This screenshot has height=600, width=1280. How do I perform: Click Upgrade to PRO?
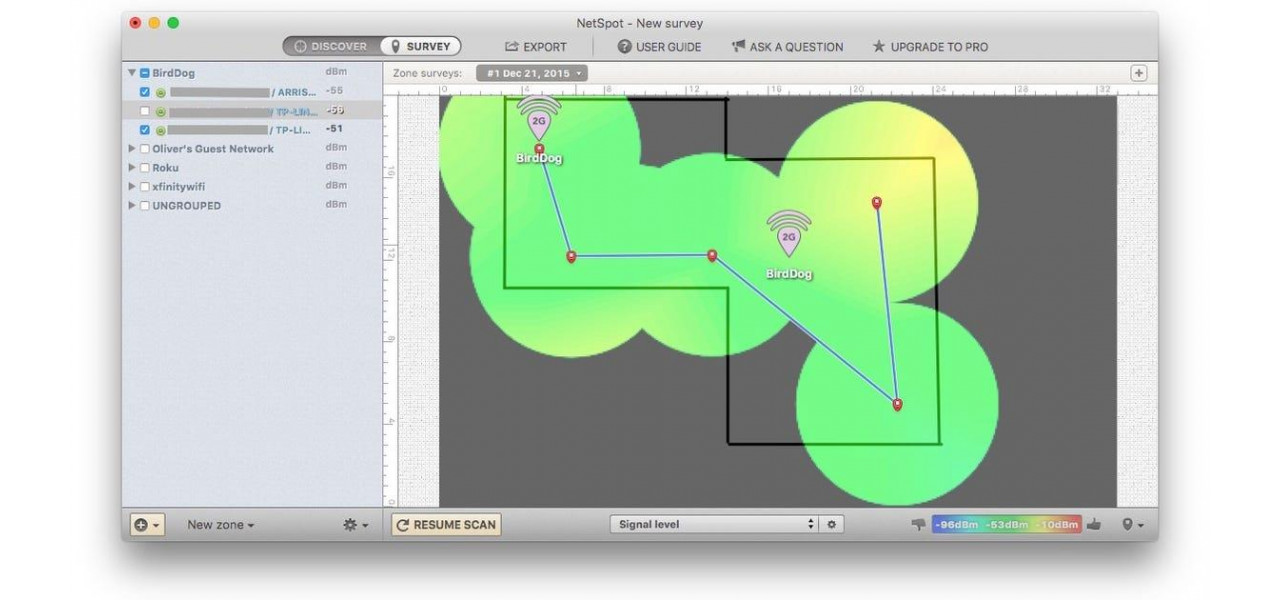930,47
